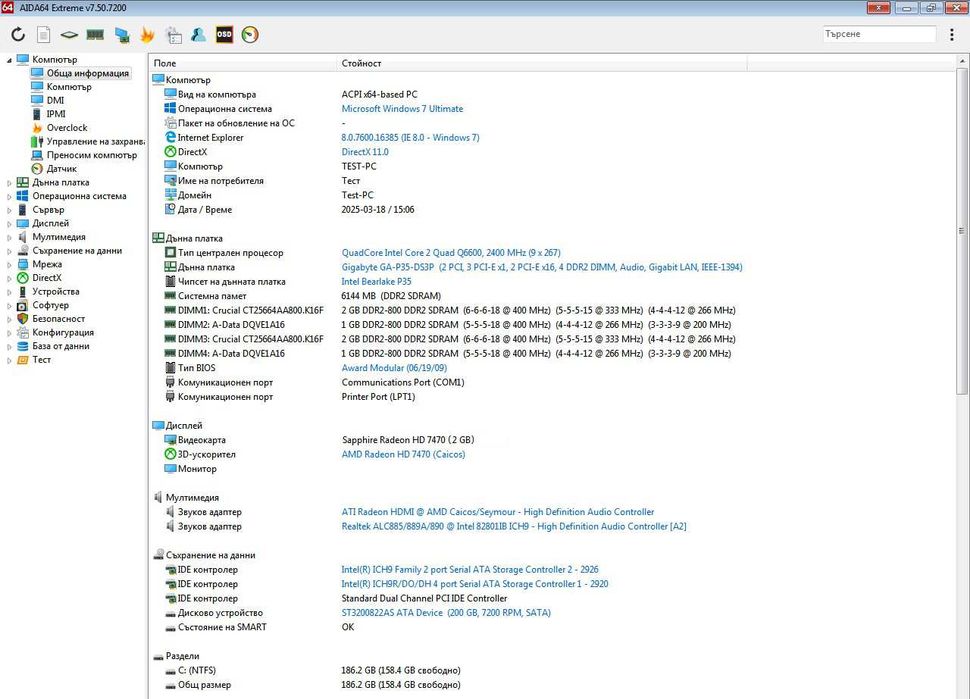Select the Дата / Време row

click(552, 209)
